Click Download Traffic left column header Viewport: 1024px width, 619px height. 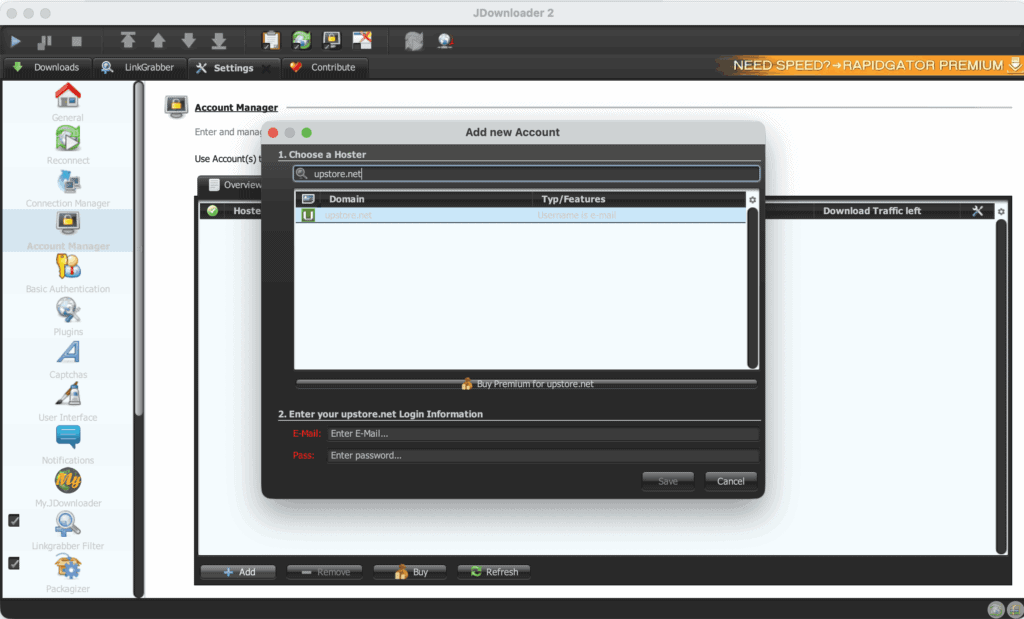[x=872, y=211]
